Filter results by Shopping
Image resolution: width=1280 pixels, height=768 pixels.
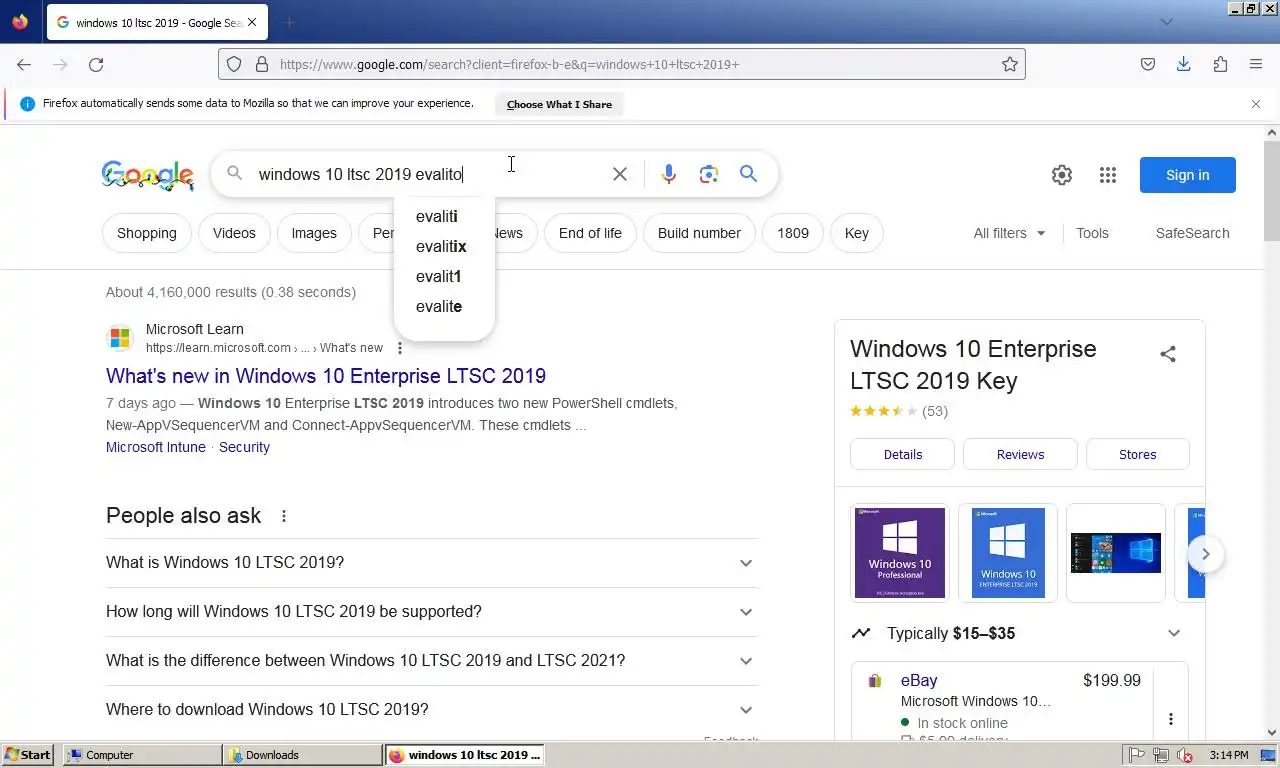(x=147, y=233)
